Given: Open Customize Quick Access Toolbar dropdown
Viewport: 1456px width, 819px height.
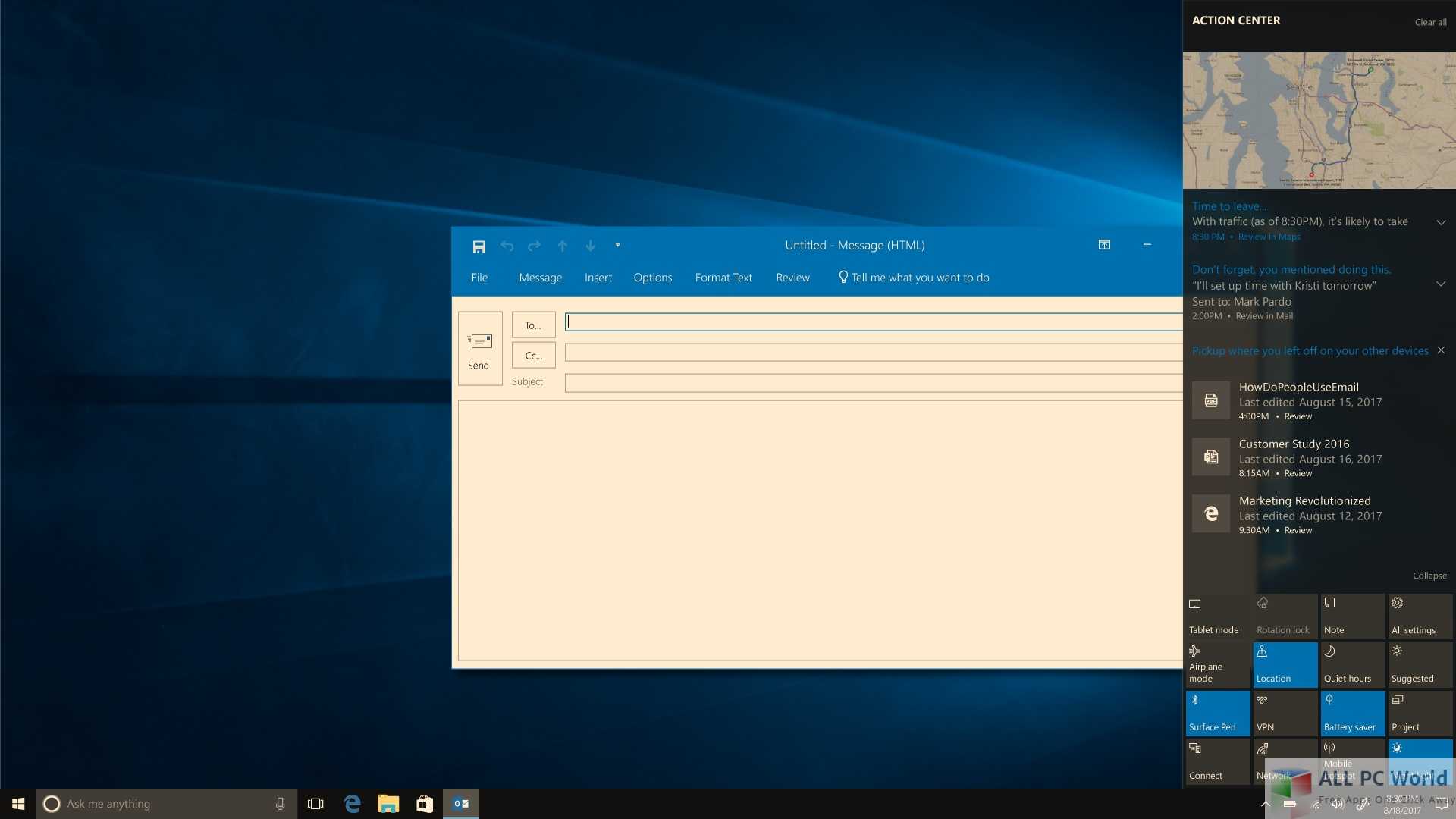Looking at the screenshot, I should [617, 245].
